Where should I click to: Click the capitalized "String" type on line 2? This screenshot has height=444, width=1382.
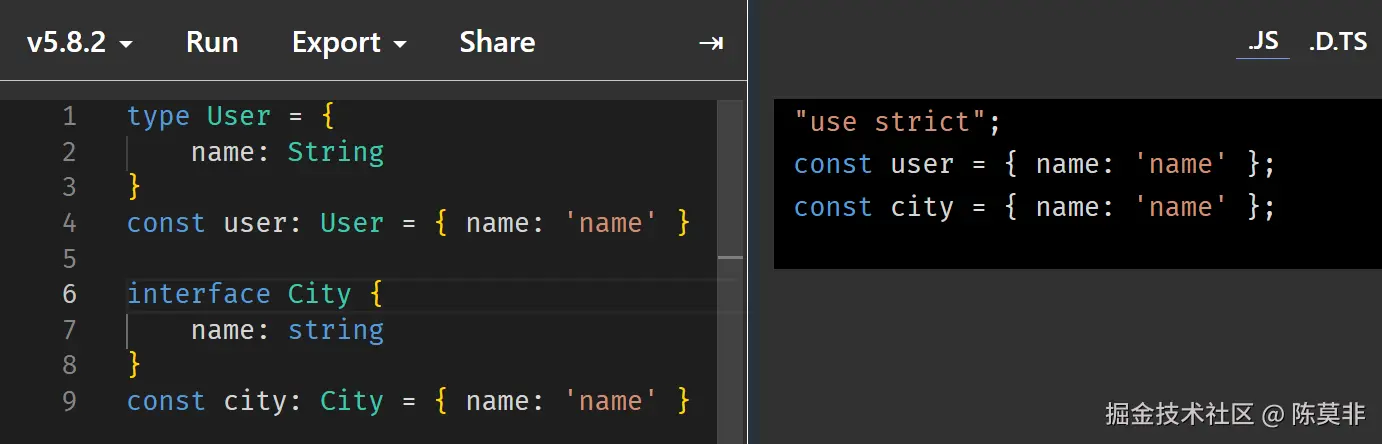pos(335,152)
